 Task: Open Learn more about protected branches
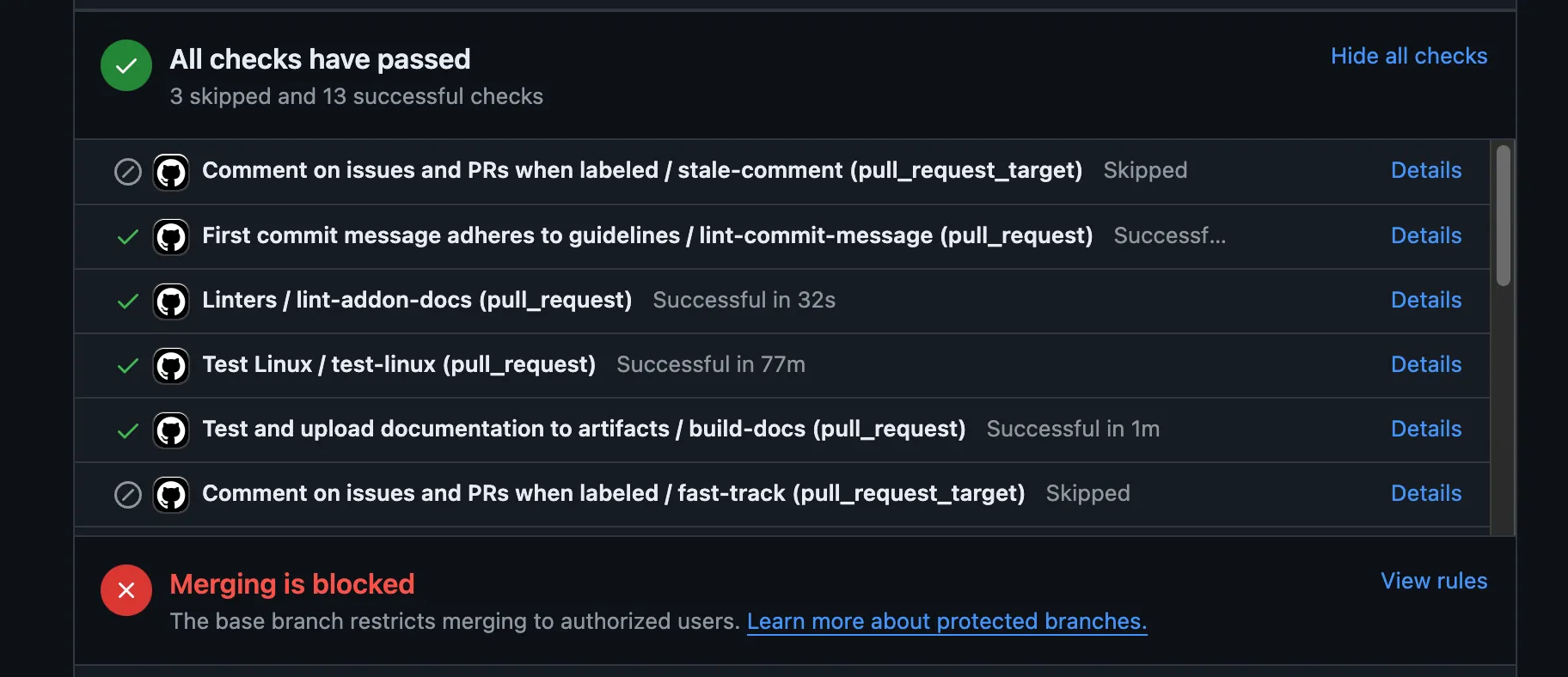[946, 621]
